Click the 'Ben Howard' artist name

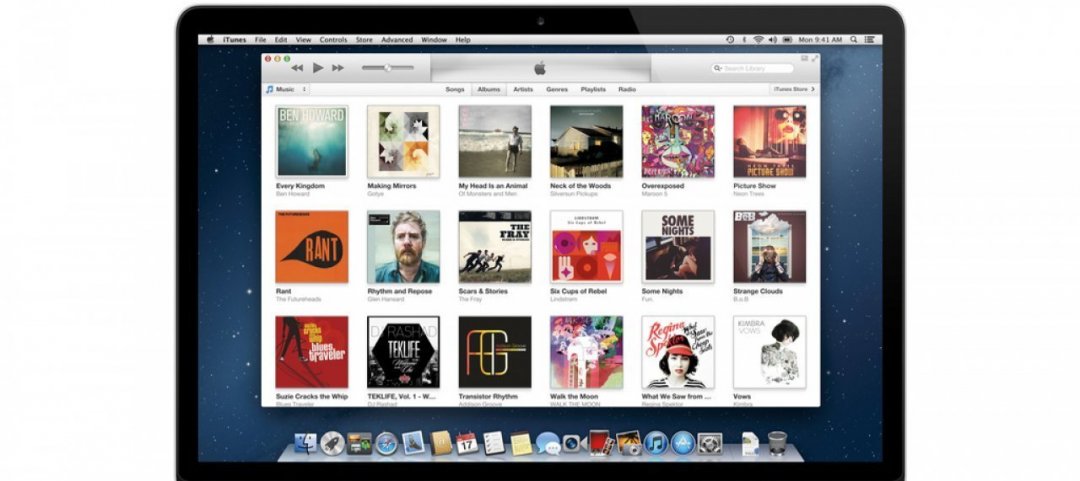click(293, 194)
